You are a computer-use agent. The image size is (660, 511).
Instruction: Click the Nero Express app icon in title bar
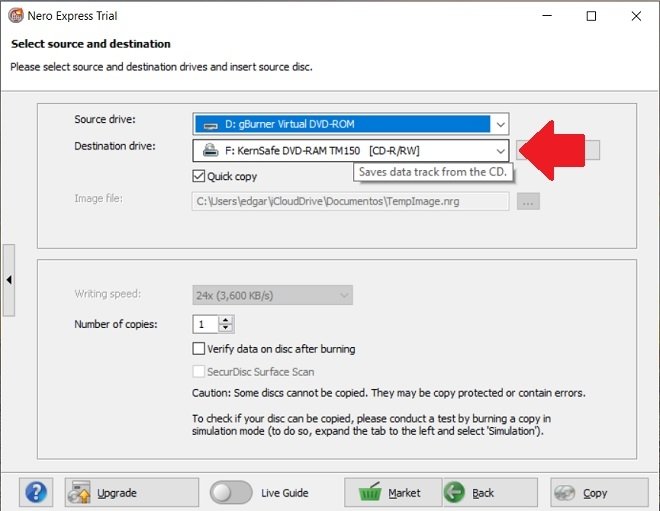click(16, 16)
